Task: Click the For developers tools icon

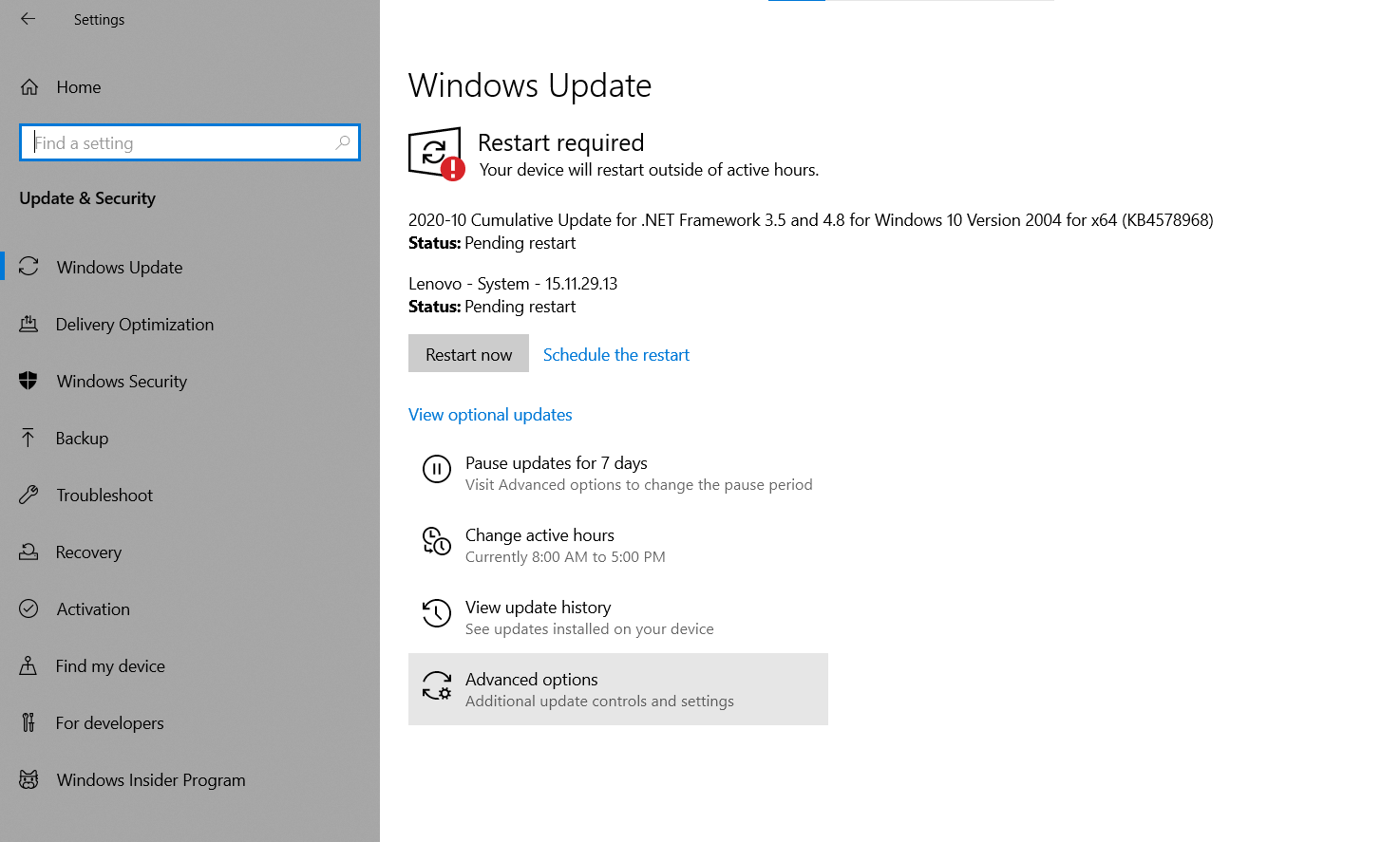Action: tap(28, 722)
